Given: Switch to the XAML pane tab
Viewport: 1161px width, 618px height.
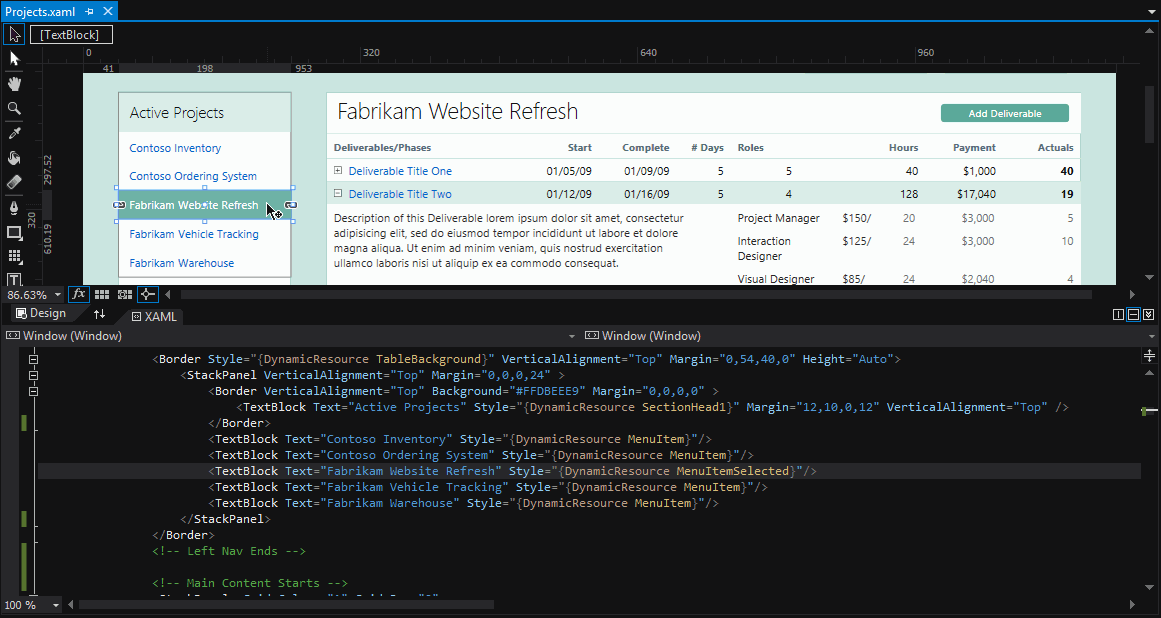Looking at the screenshot, I should [154, 316].
